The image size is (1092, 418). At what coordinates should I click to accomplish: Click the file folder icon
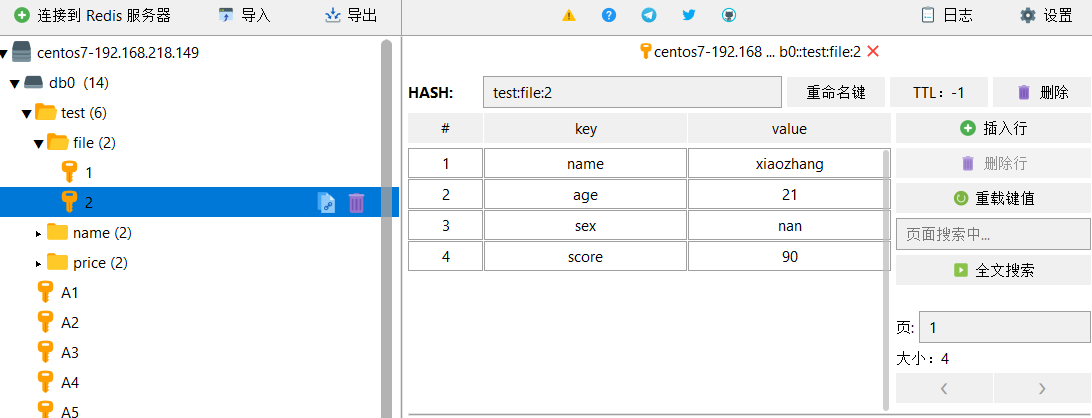pos(57,142)
